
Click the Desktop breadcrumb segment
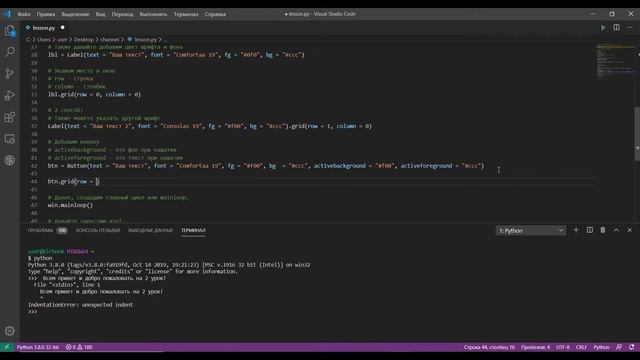coord(84,40)
